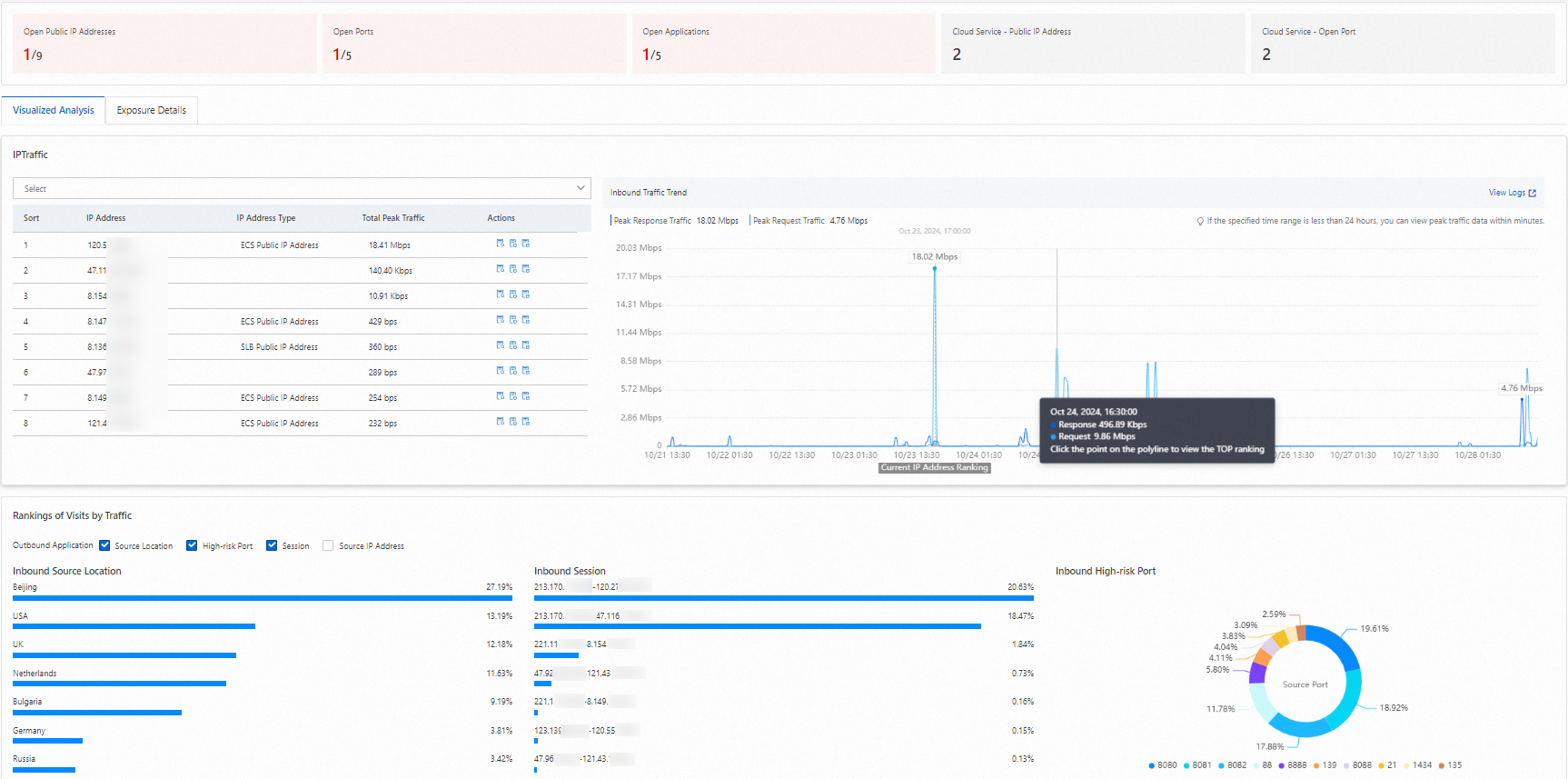Click the external-link icon beside View Logs
This screenshot has width=1568, height=779.
(1533, 193)
